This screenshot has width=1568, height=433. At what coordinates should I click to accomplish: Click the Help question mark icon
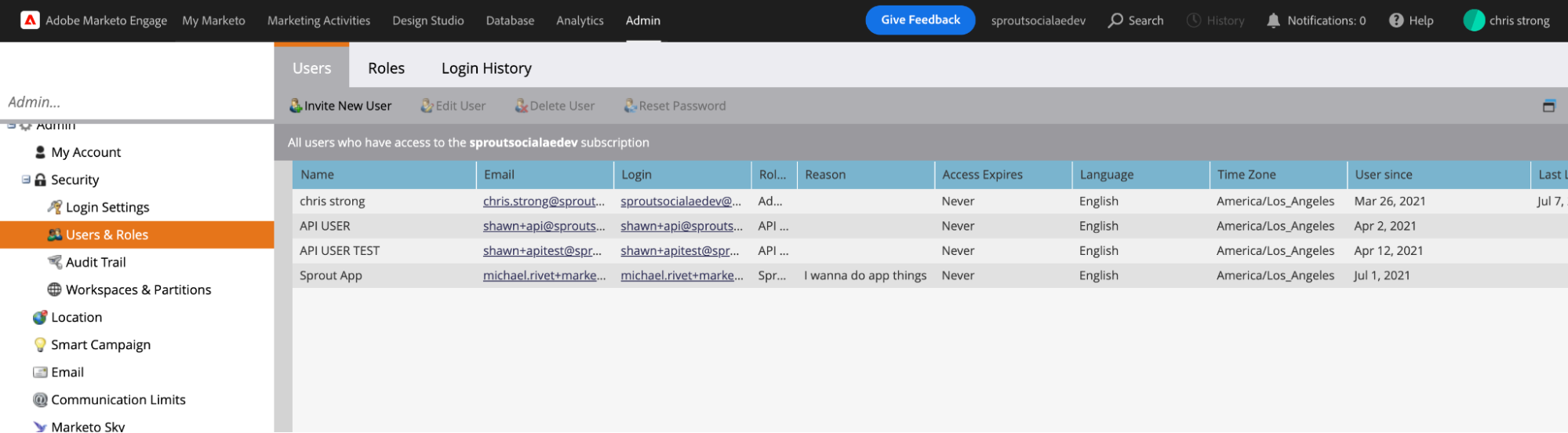click(x=1396, y=20)
